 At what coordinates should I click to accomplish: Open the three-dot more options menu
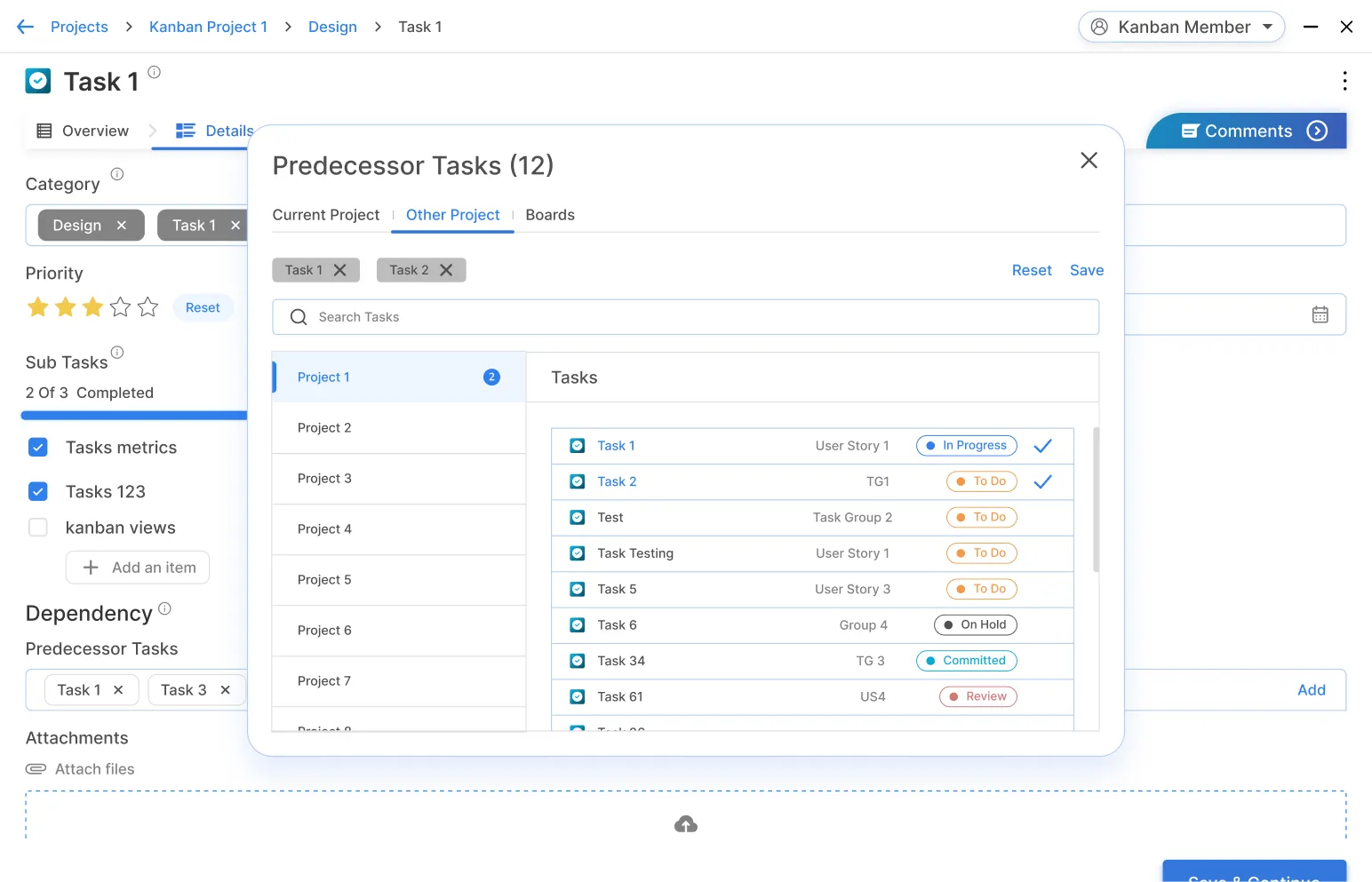pyautogui.click(x=1344, y=81)
